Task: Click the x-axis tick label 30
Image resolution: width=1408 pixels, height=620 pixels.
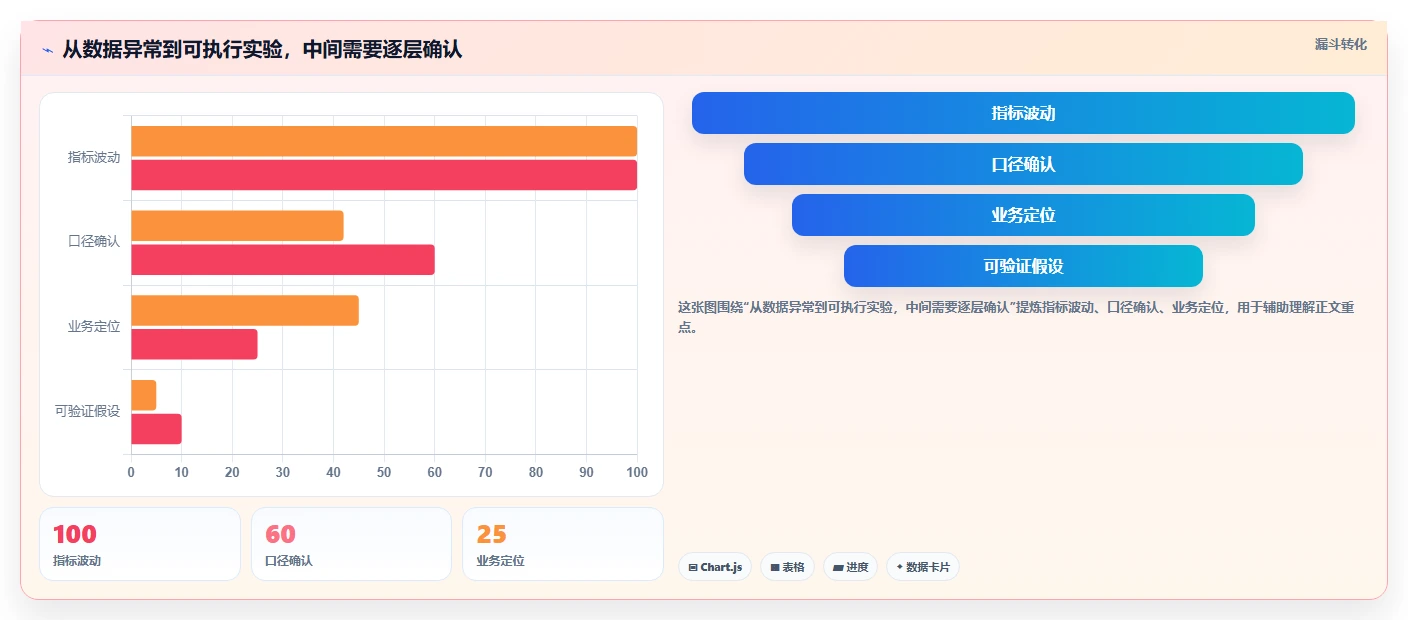Action: point(283,473)
